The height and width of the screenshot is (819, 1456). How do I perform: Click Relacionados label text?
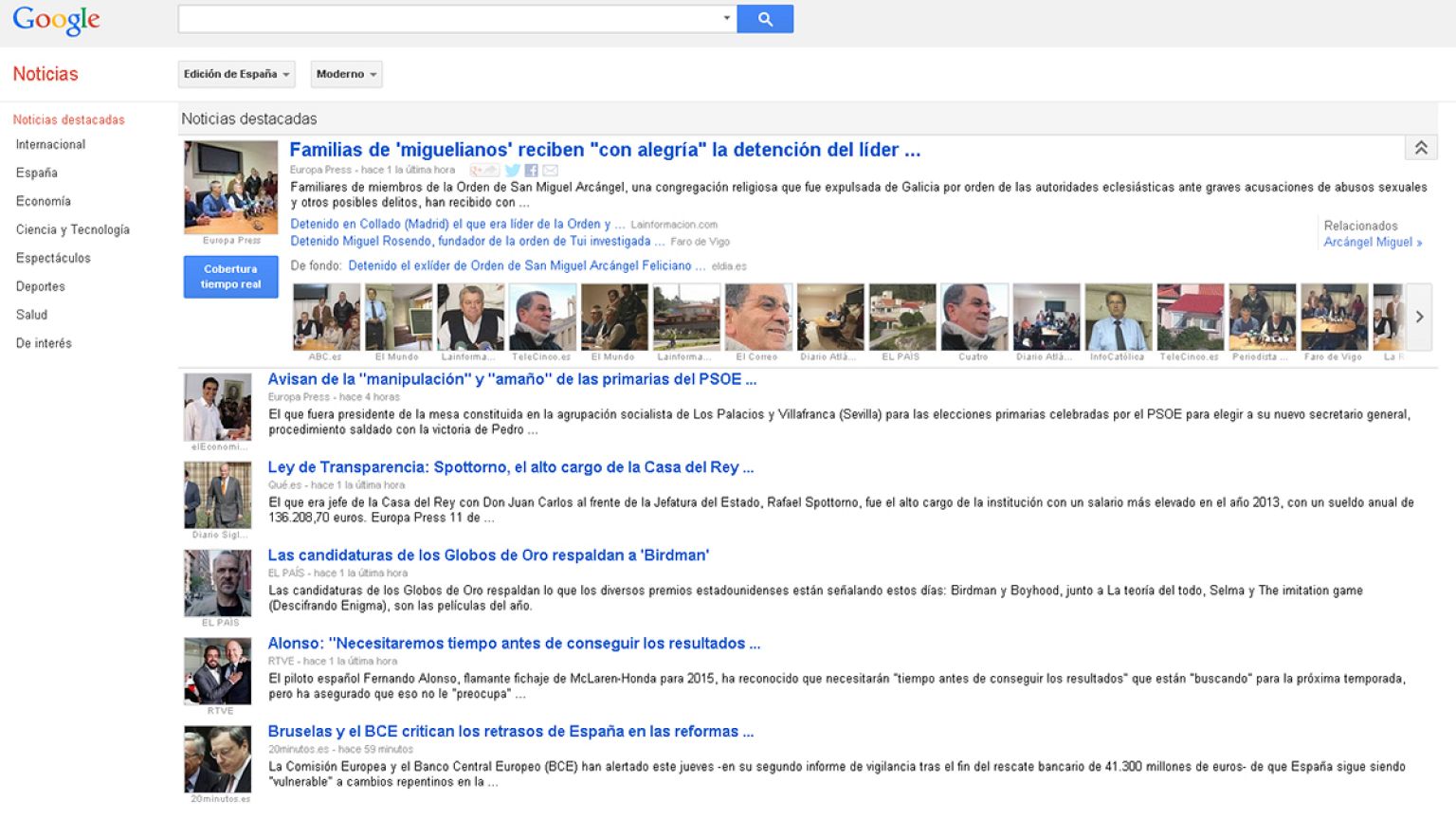1360,226
